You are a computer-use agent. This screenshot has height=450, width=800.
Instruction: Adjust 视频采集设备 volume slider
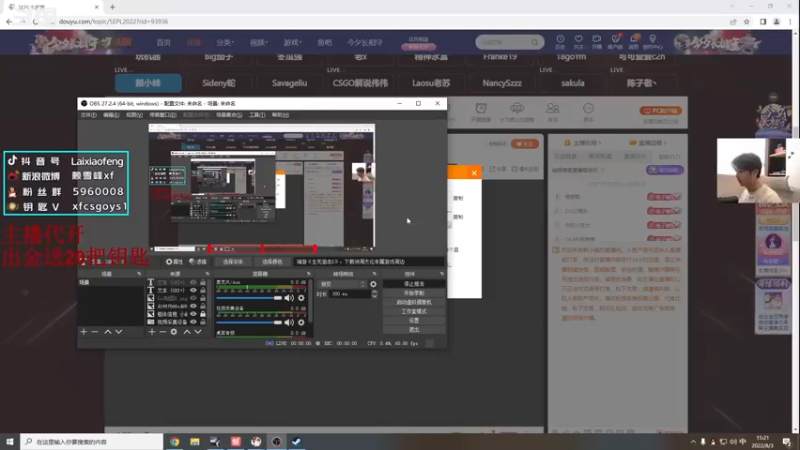click(249, 322)
